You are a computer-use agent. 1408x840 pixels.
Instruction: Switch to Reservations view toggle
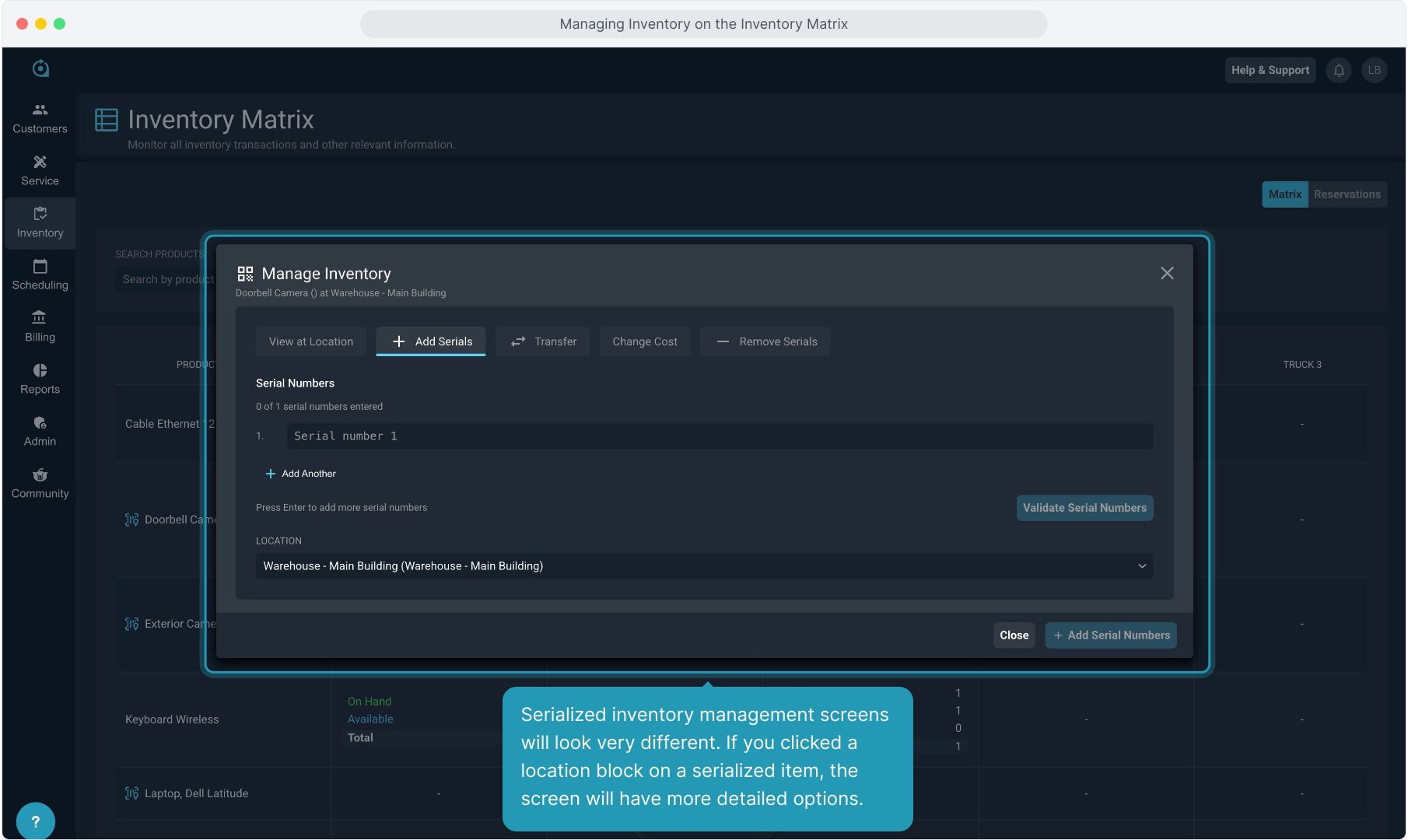[x=1347, y=194]
